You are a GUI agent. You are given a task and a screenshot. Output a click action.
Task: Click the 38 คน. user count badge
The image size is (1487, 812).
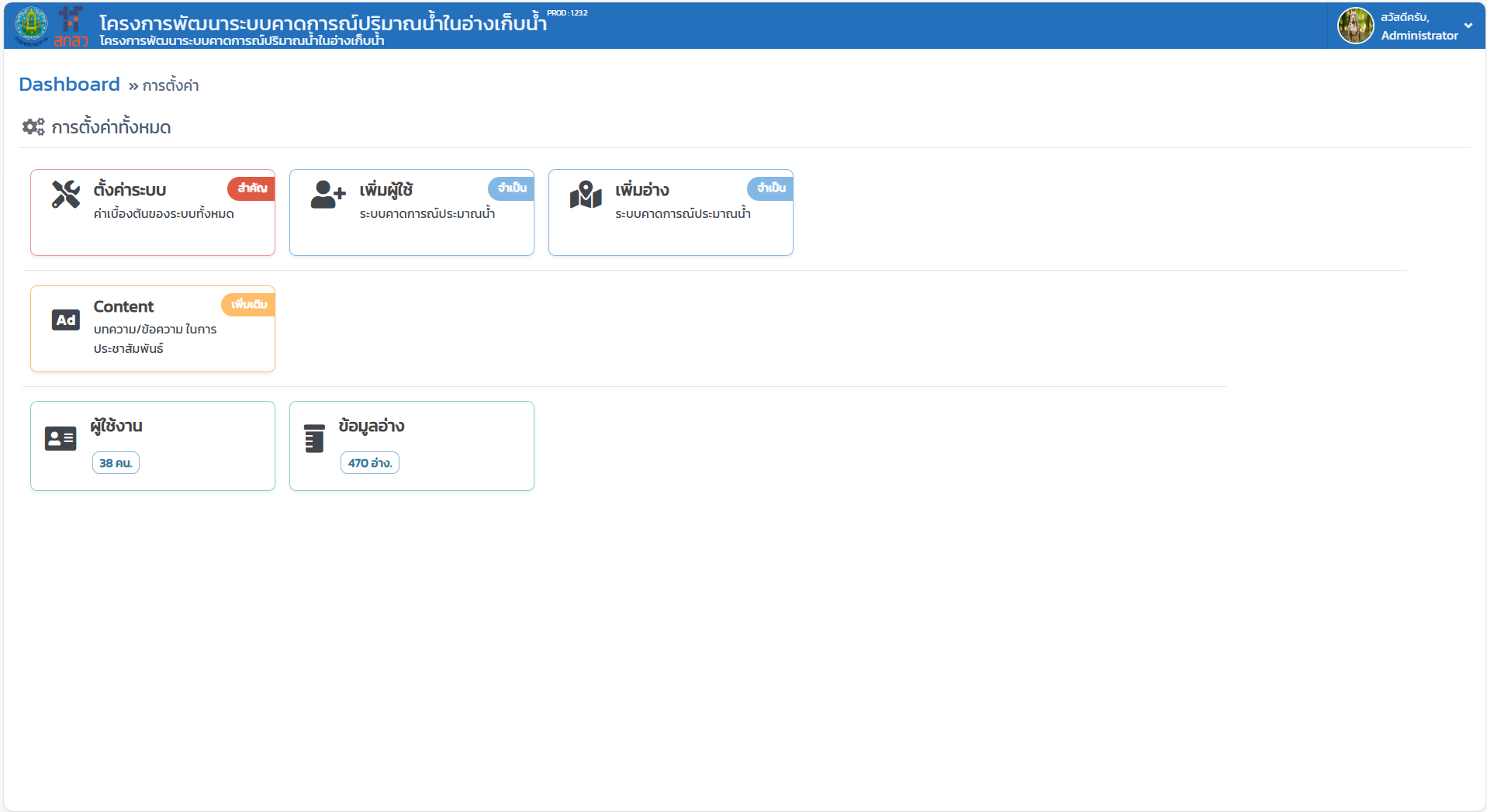click(x=116, y=463)
